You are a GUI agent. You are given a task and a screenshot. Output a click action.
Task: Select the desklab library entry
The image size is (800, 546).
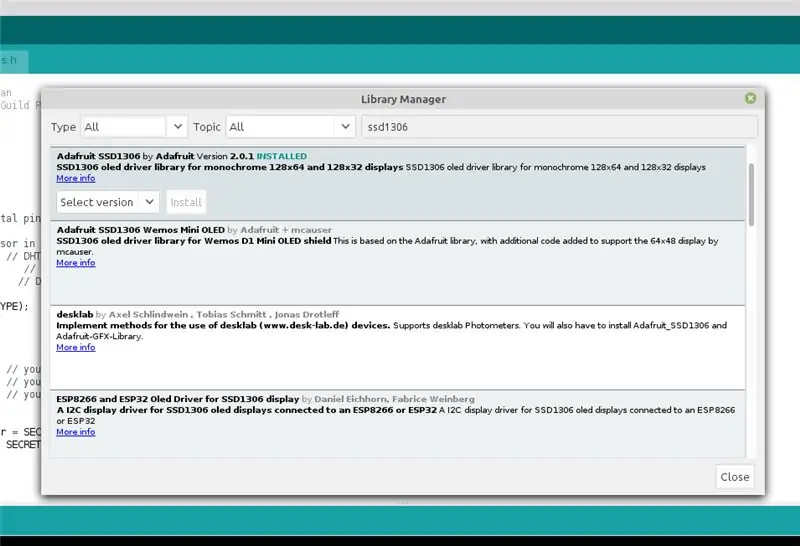point(397,348)
